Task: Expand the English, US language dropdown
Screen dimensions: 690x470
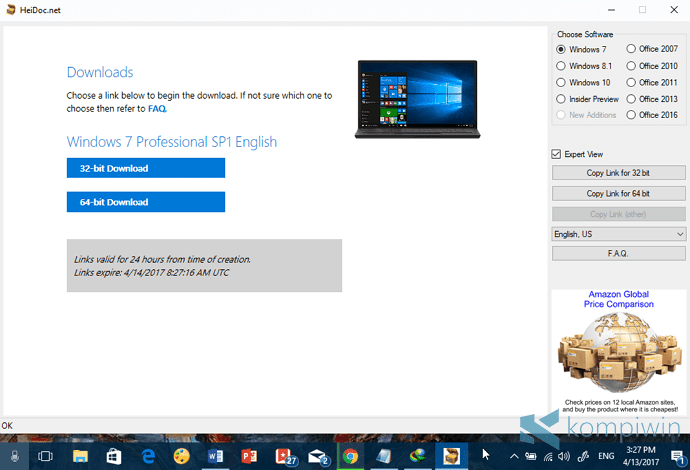Action: click(x=618, y=234)
